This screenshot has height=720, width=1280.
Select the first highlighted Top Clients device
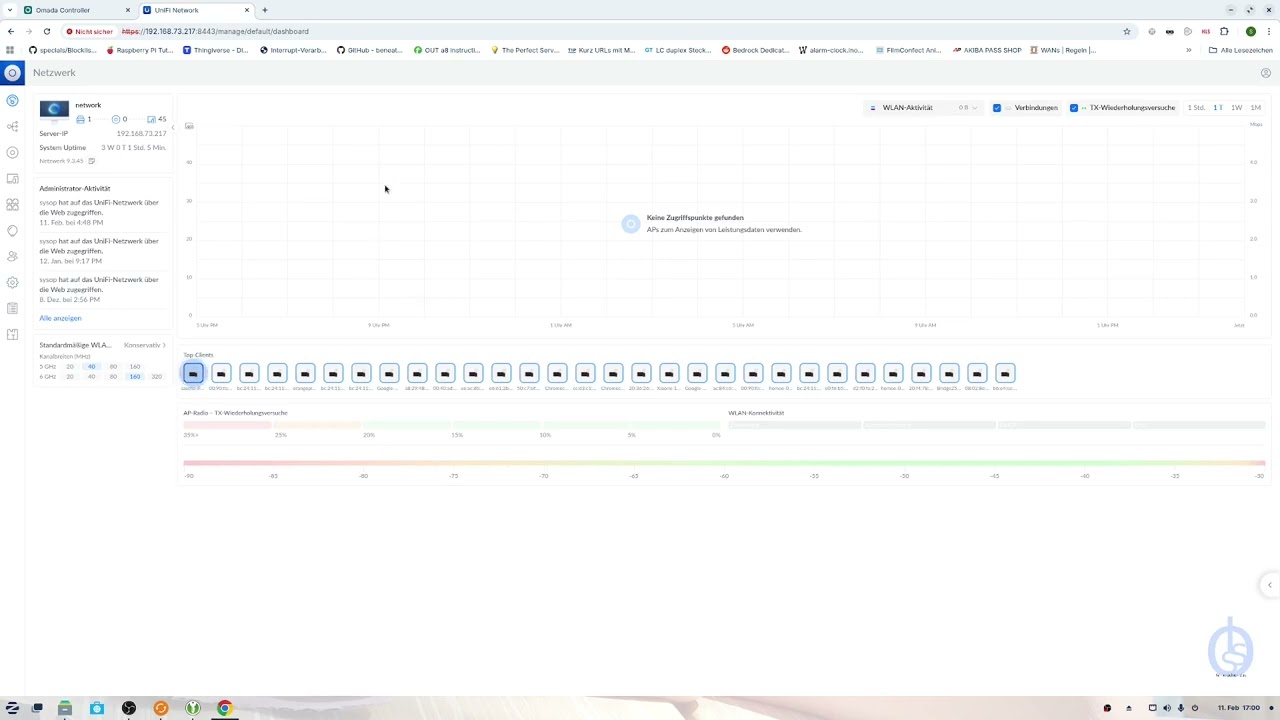tap(193, 373)
